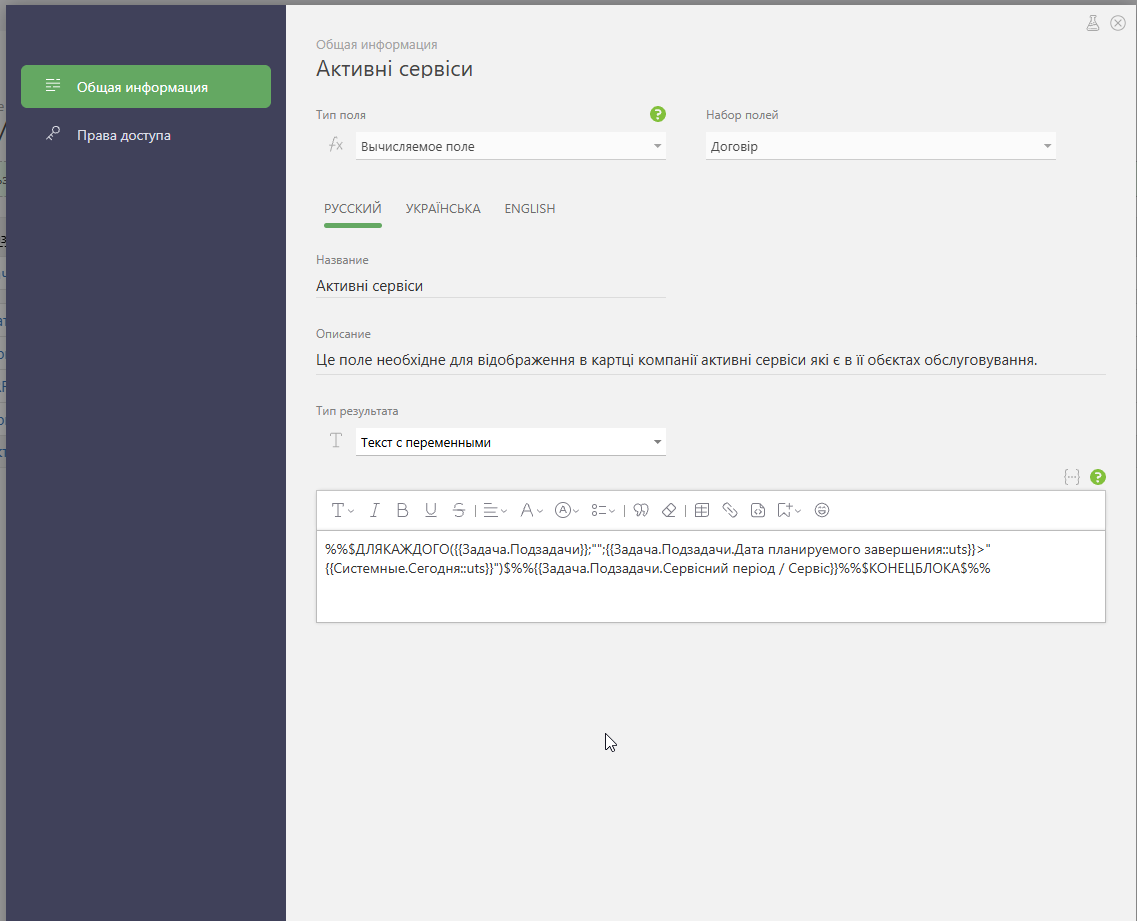Open the Тип поля dropdown
This screenshot has width=1137, height=921.
click(x=510, y=146)
